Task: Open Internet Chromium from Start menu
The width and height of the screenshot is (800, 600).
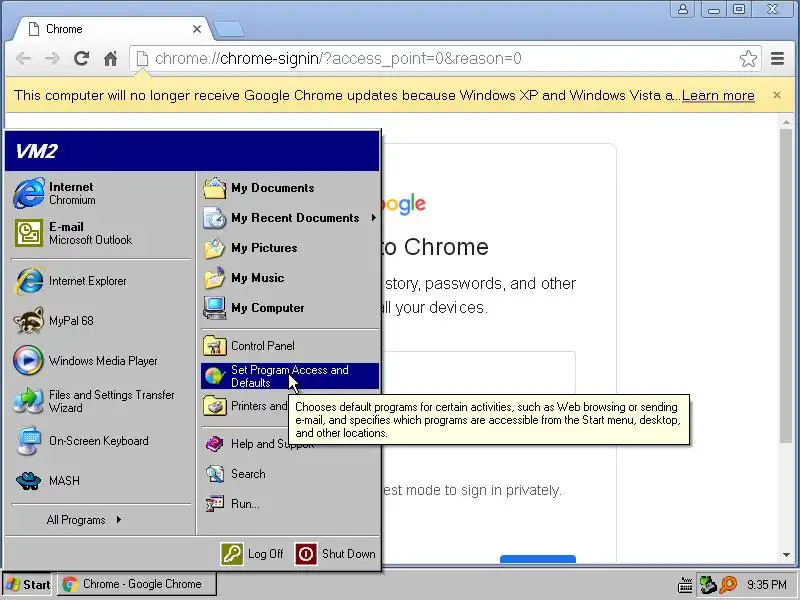Action: [101, 193]
